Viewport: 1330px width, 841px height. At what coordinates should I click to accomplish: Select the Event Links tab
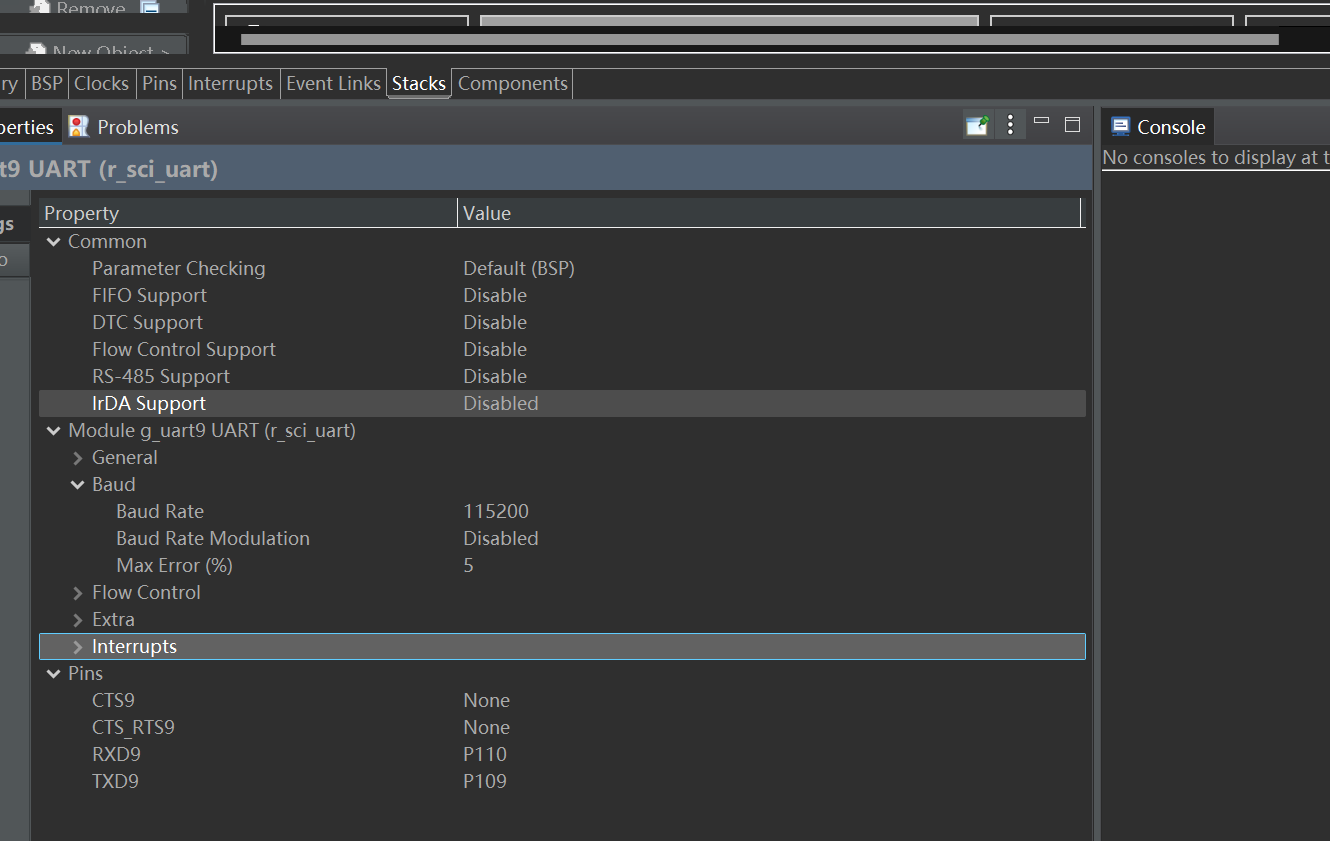pos(334,84)
